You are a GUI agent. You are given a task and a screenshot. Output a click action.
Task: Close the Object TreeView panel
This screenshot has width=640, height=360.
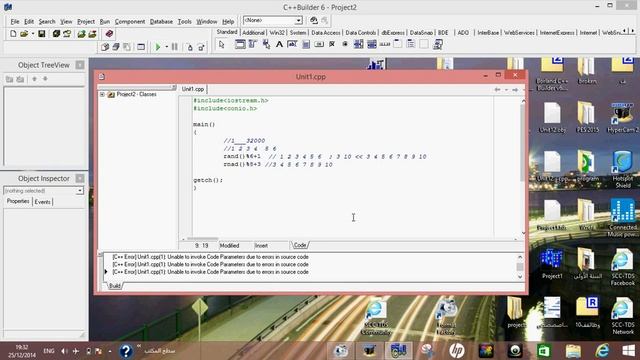(80, 65)
